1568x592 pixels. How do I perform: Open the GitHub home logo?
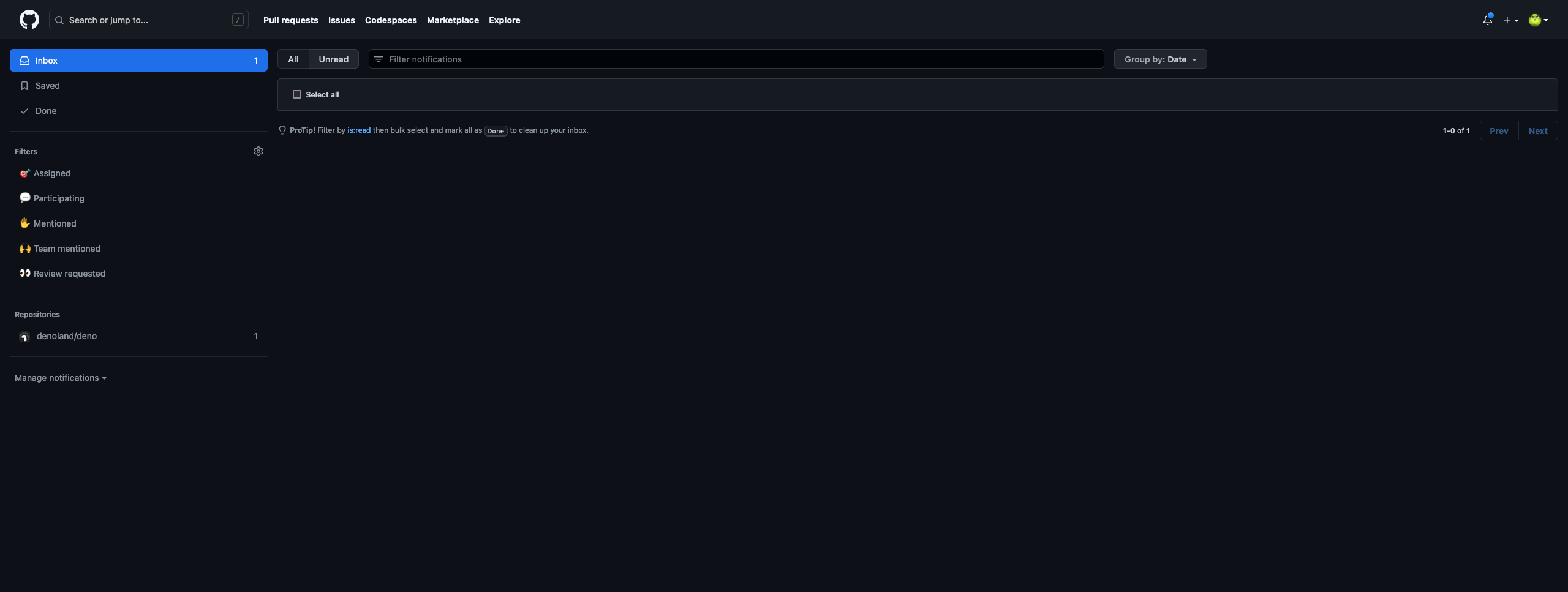pyautogui.click(x=29, y=20)
